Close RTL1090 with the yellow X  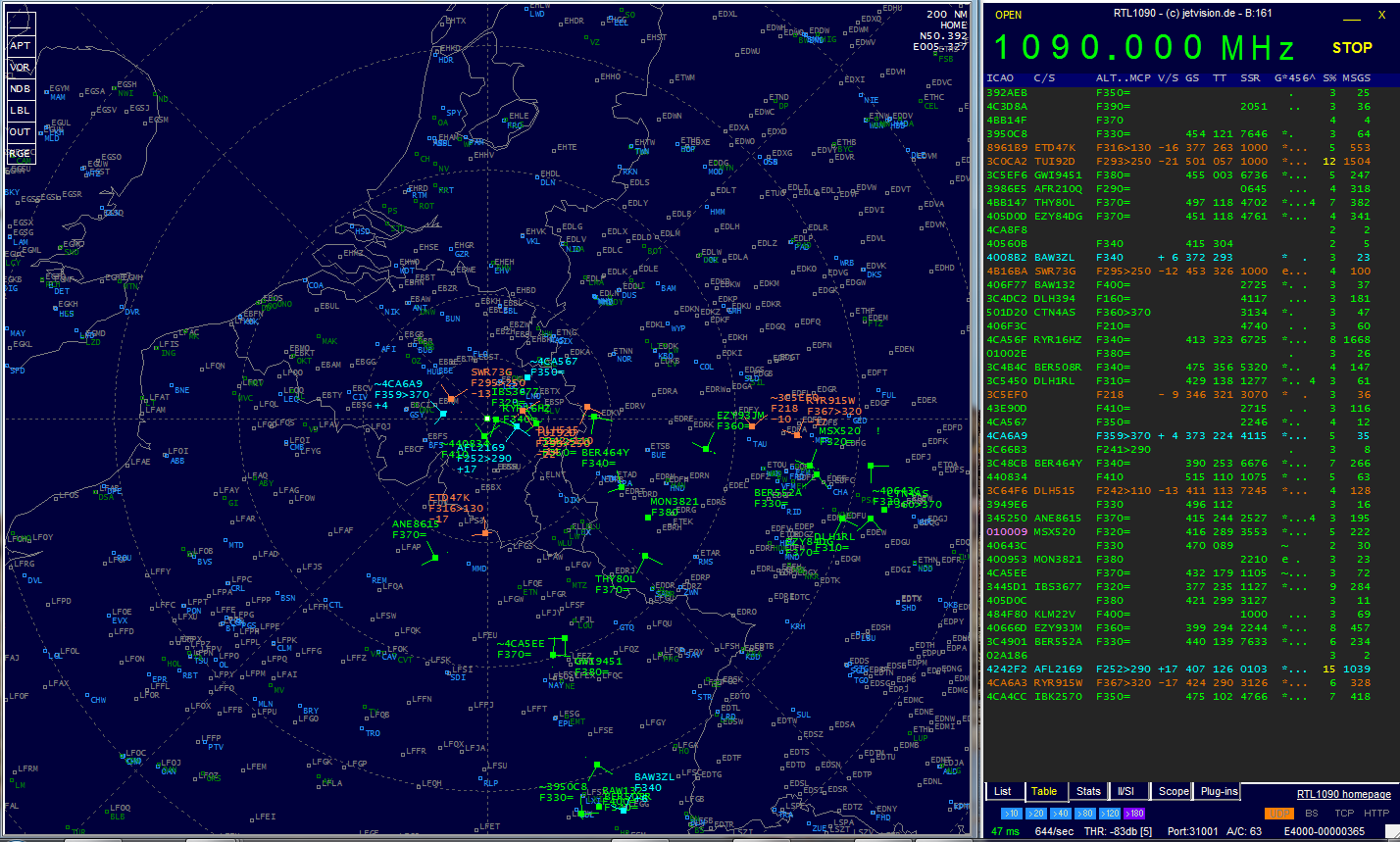click(1381, 15)
